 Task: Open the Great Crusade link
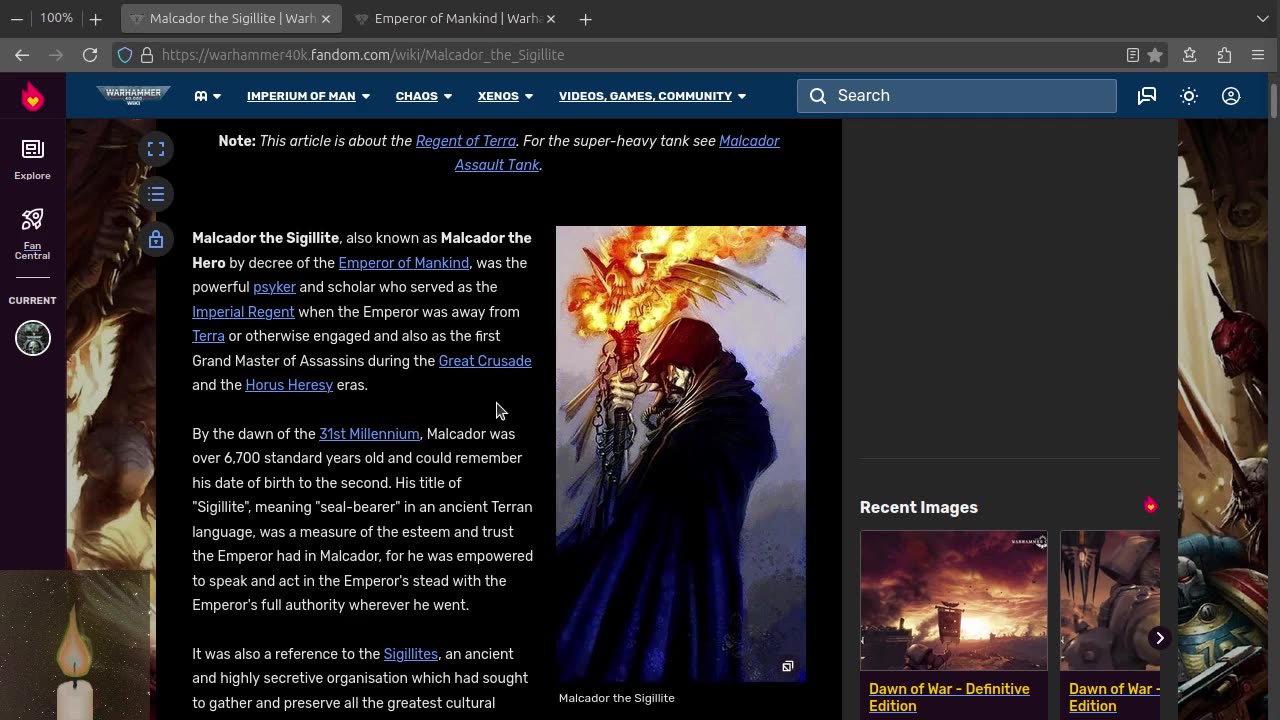point(485,361)
